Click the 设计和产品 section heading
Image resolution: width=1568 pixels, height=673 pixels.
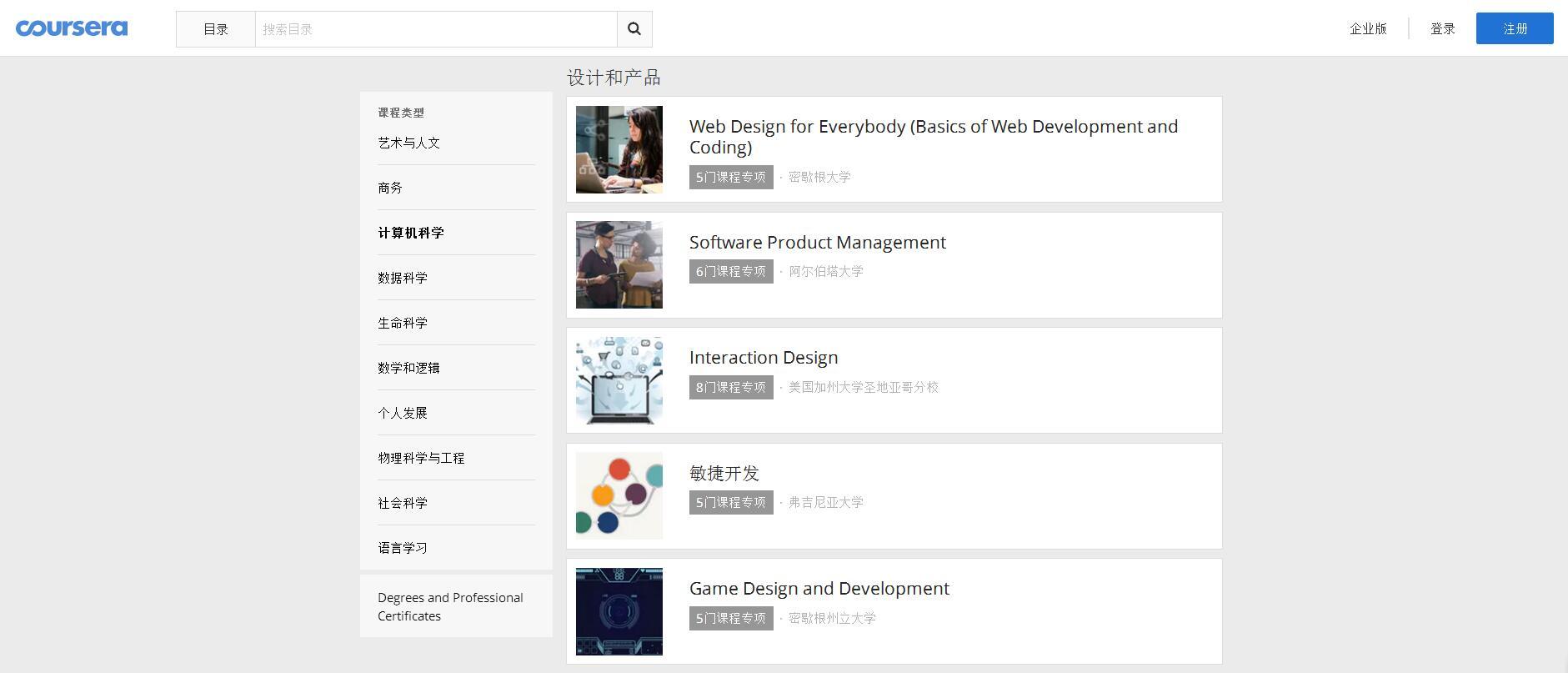point(614,78)
